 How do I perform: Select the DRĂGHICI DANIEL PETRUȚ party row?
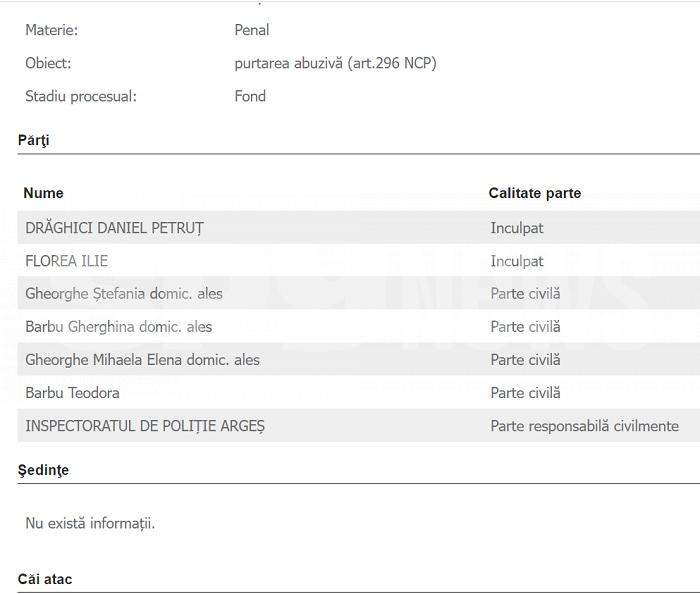pyautogui.click(x=358, y=228)
